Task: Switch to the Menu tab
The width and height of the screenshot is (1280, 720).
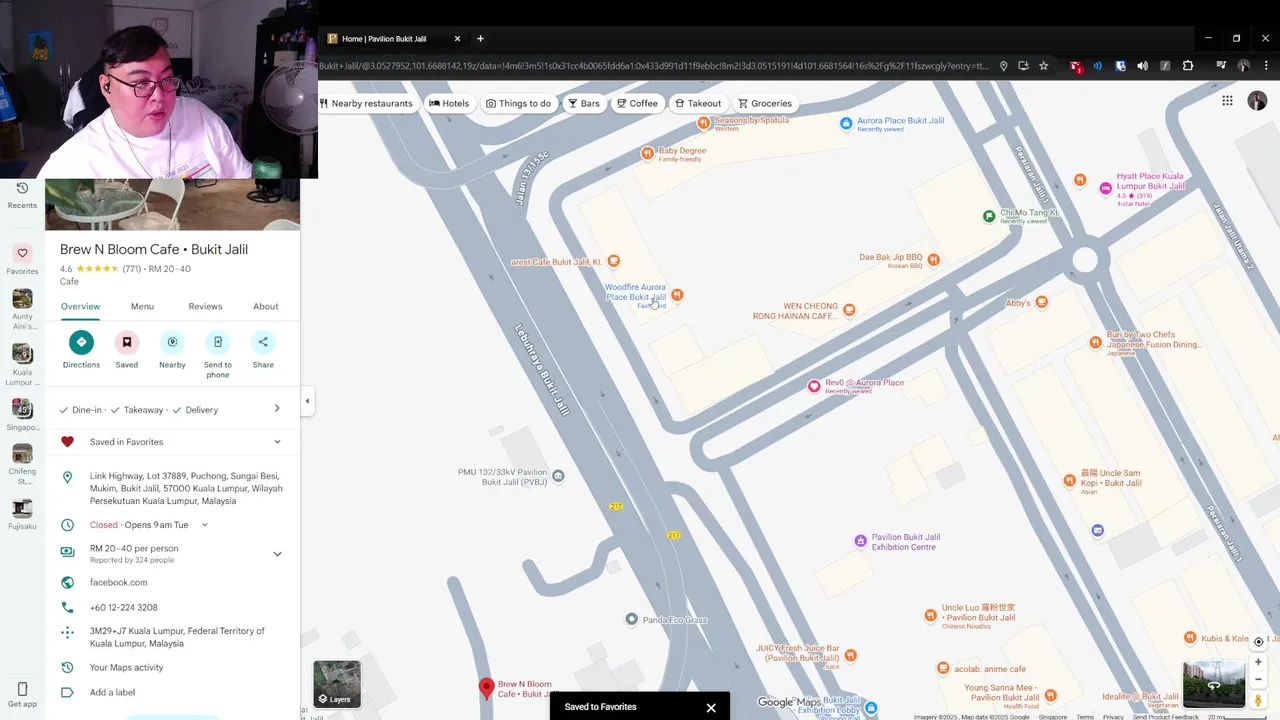Action: click(142, 306)
